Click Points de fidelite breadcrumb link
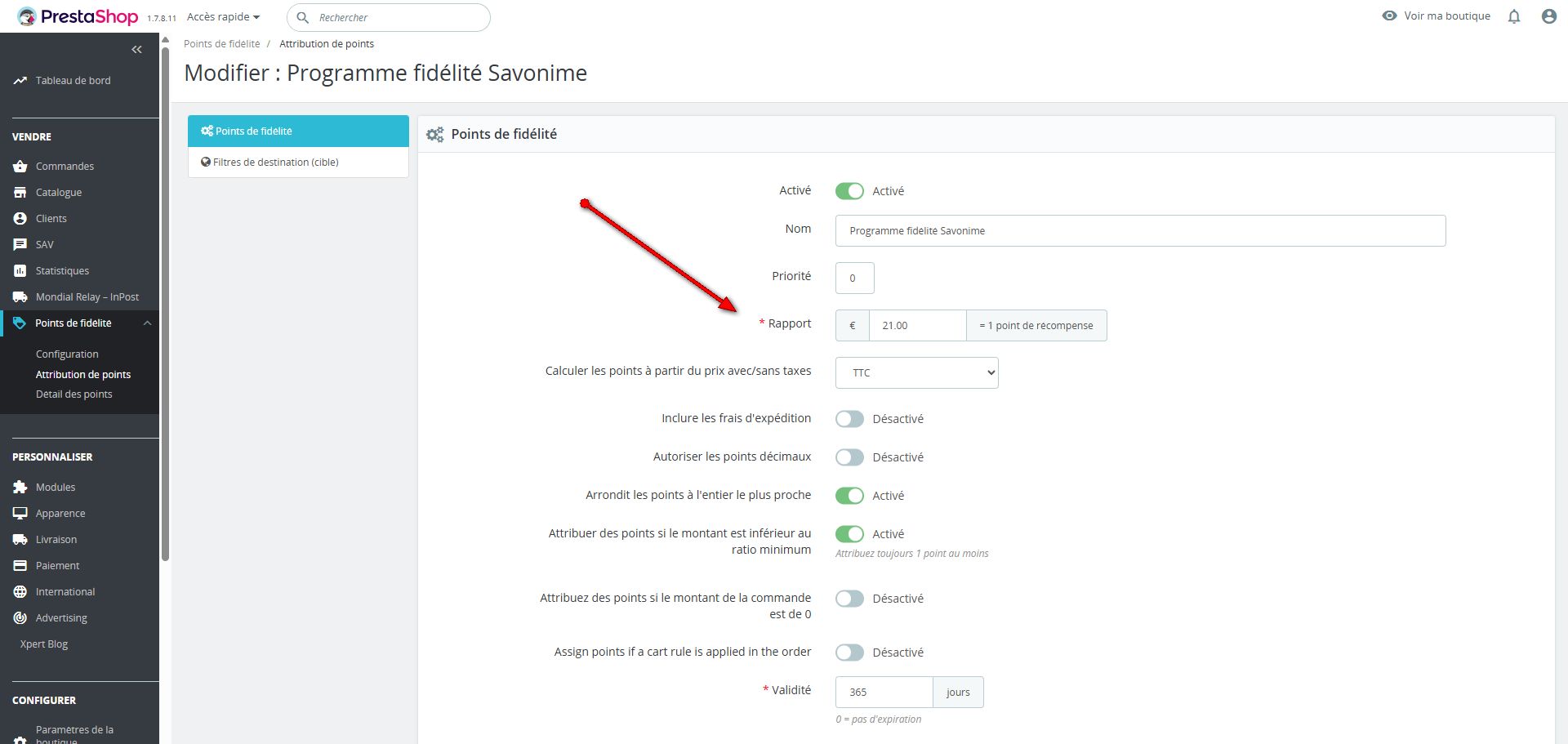 pos(221,44)
